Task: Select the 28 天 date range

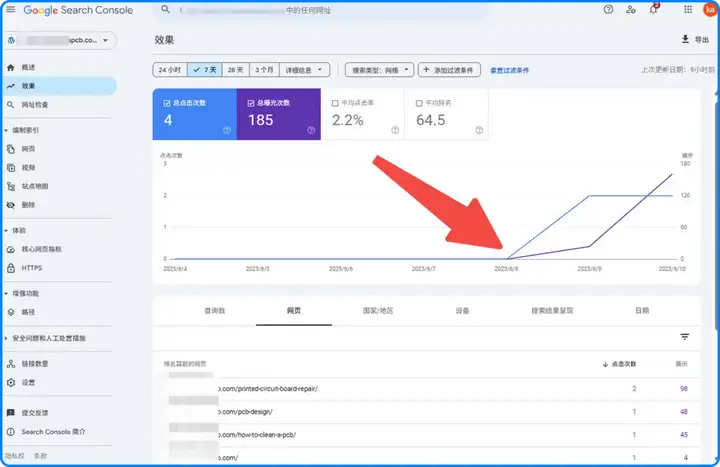Action: 236,70
